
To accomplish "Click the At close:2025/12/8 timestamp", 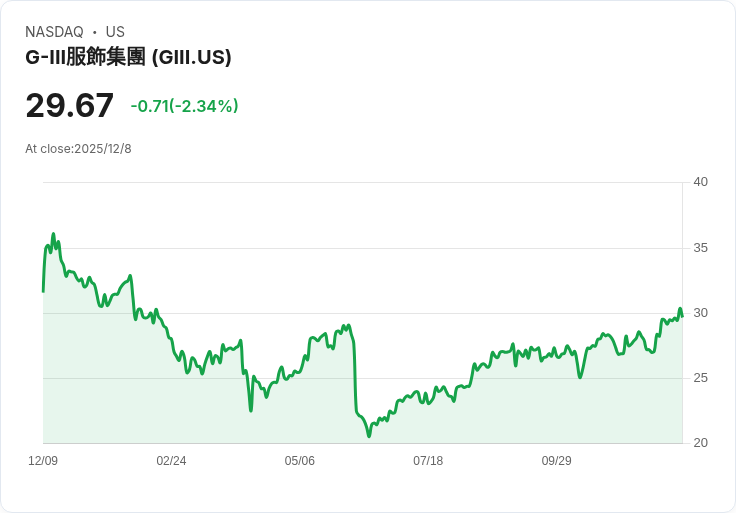I will click(78, 149).
